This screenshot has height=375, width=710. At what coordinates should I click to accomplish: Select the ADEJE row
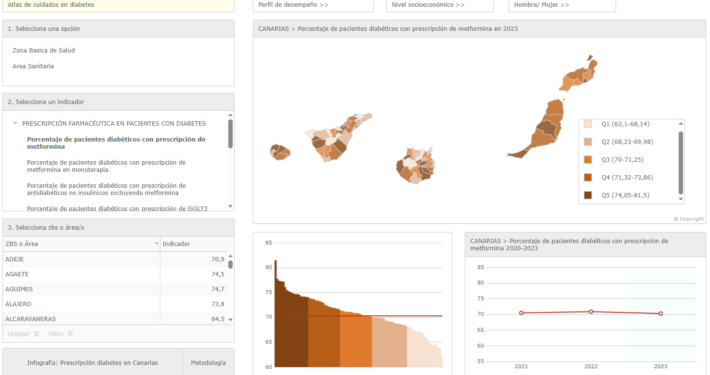point(115,259)
